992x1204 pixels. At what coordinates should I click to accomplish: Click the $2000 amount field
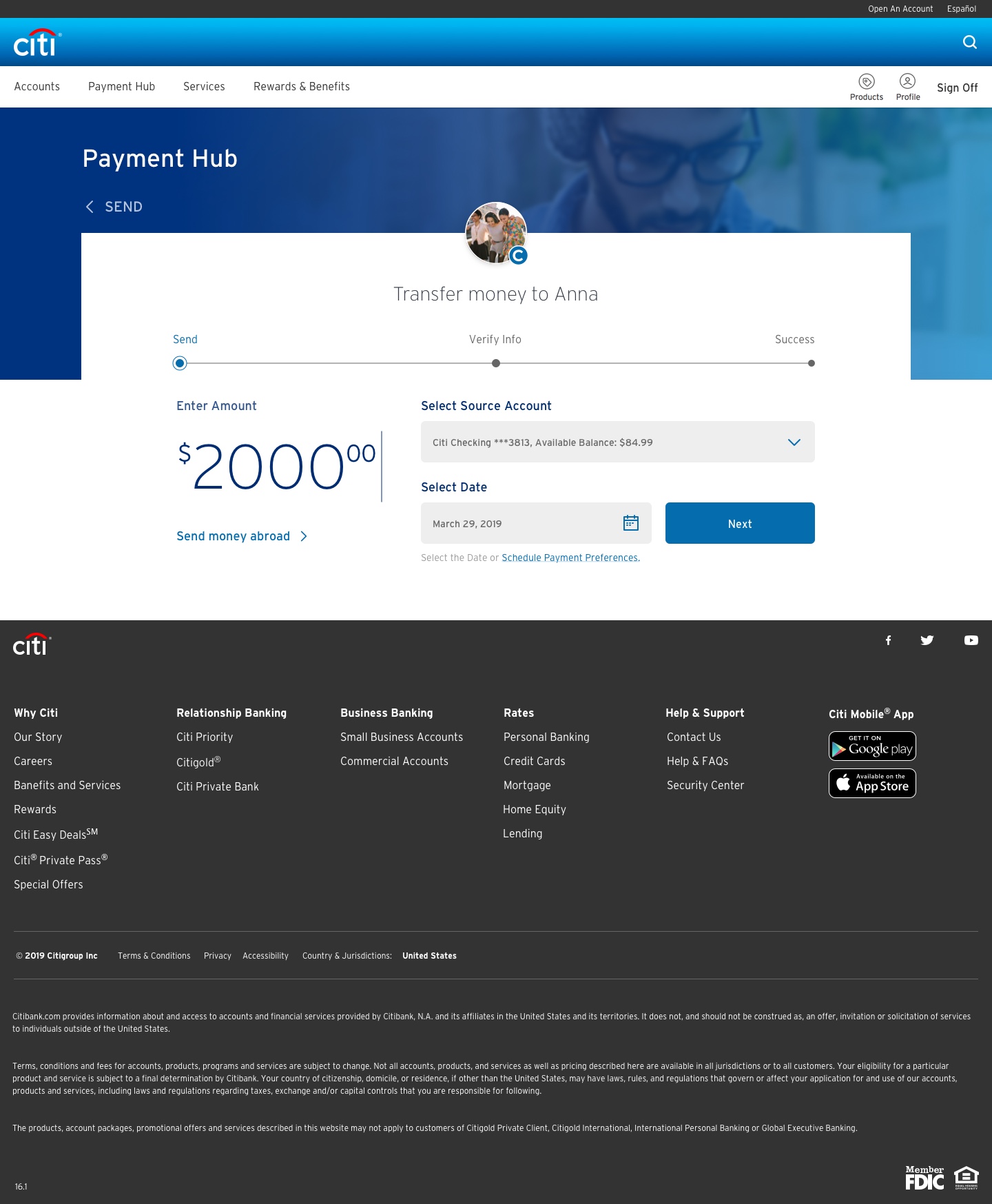click(x=278, y=467)
